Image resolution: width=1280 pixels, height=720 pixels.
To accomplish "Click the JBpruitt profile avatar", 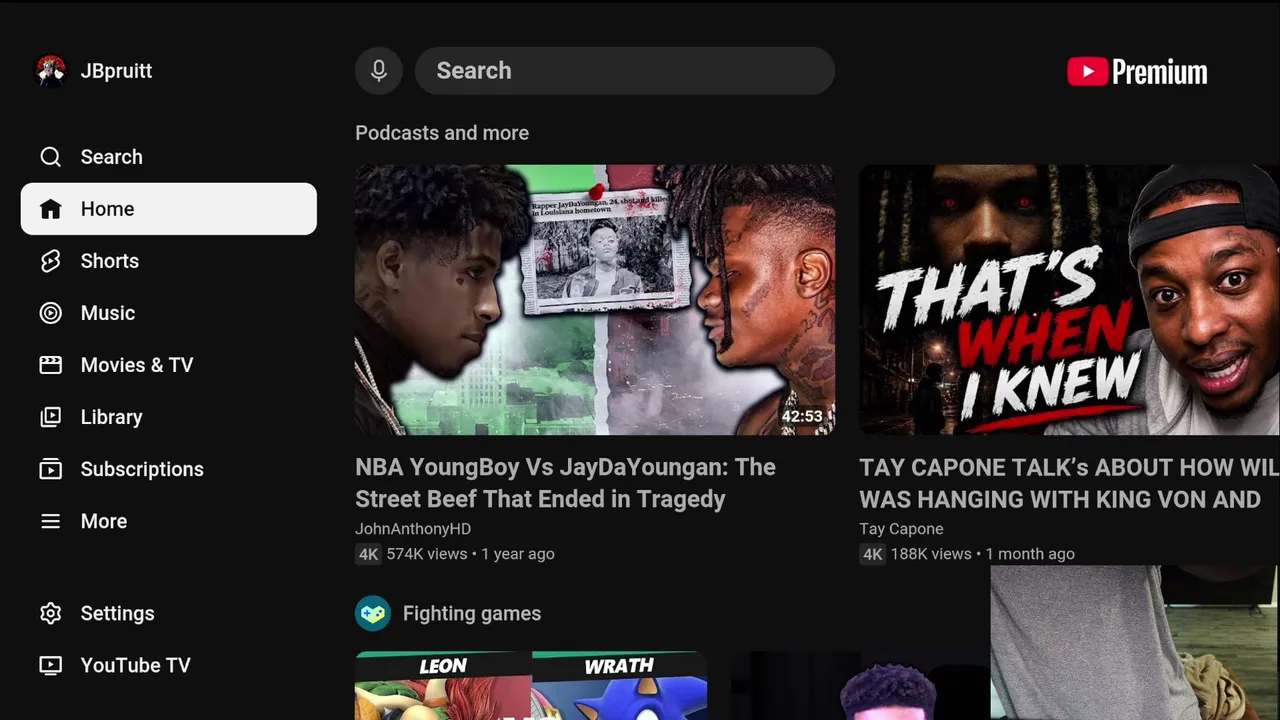I will (x=51, y=71).
